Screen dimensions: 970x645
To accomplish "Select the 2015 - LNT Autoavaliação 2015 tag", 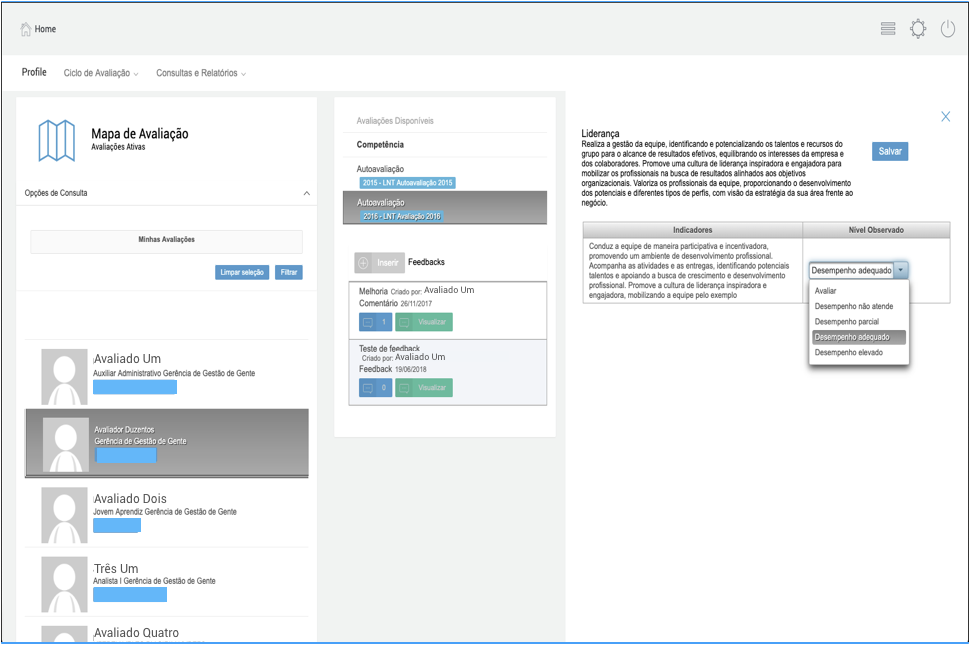I will (x=408, y=183).
